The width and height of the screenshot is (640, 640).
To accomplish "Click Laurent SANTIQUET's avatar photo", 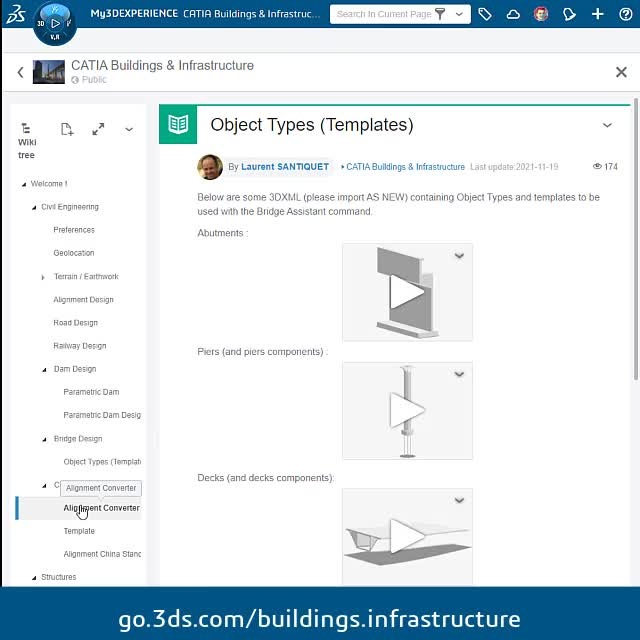I will tap(210, 167).
